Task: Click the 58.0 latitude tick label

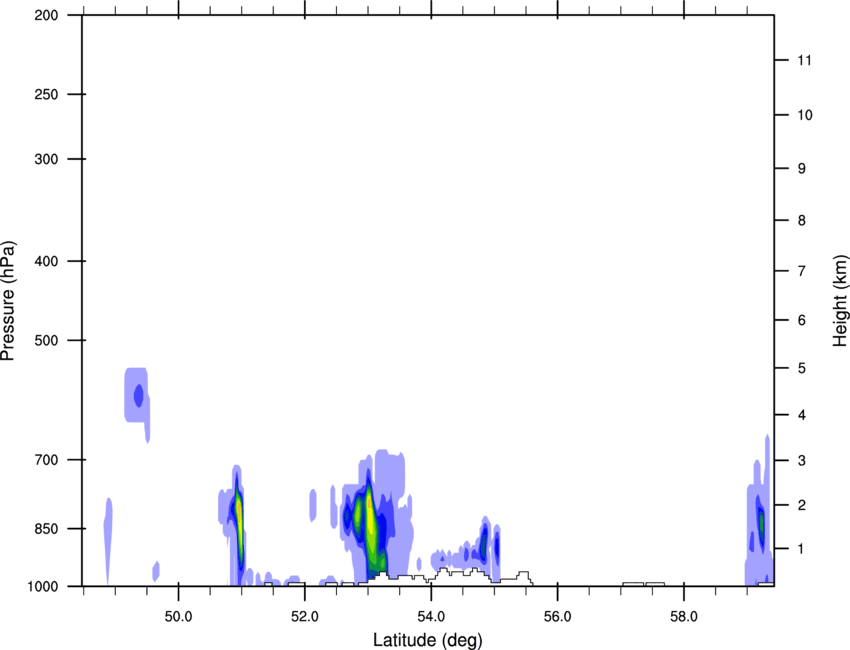Action: click(x=684, y=617)
